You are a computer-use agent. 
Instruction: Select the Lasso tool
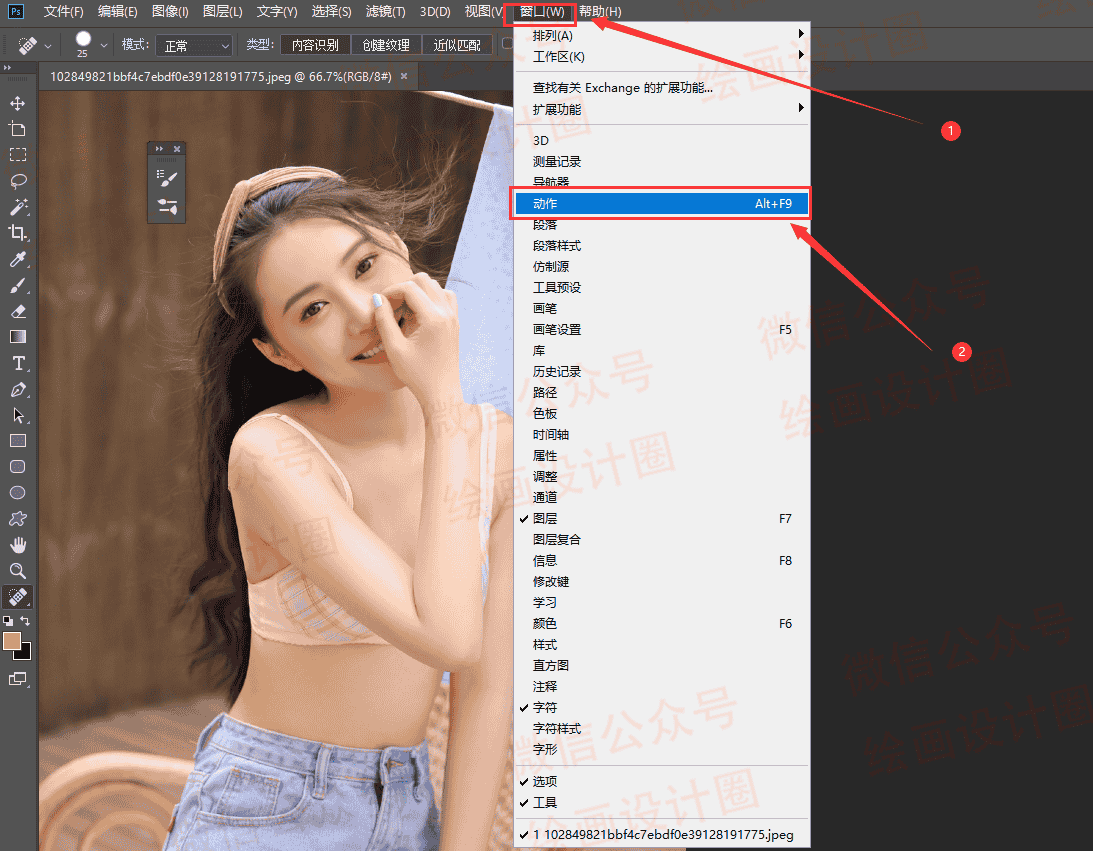17,181
